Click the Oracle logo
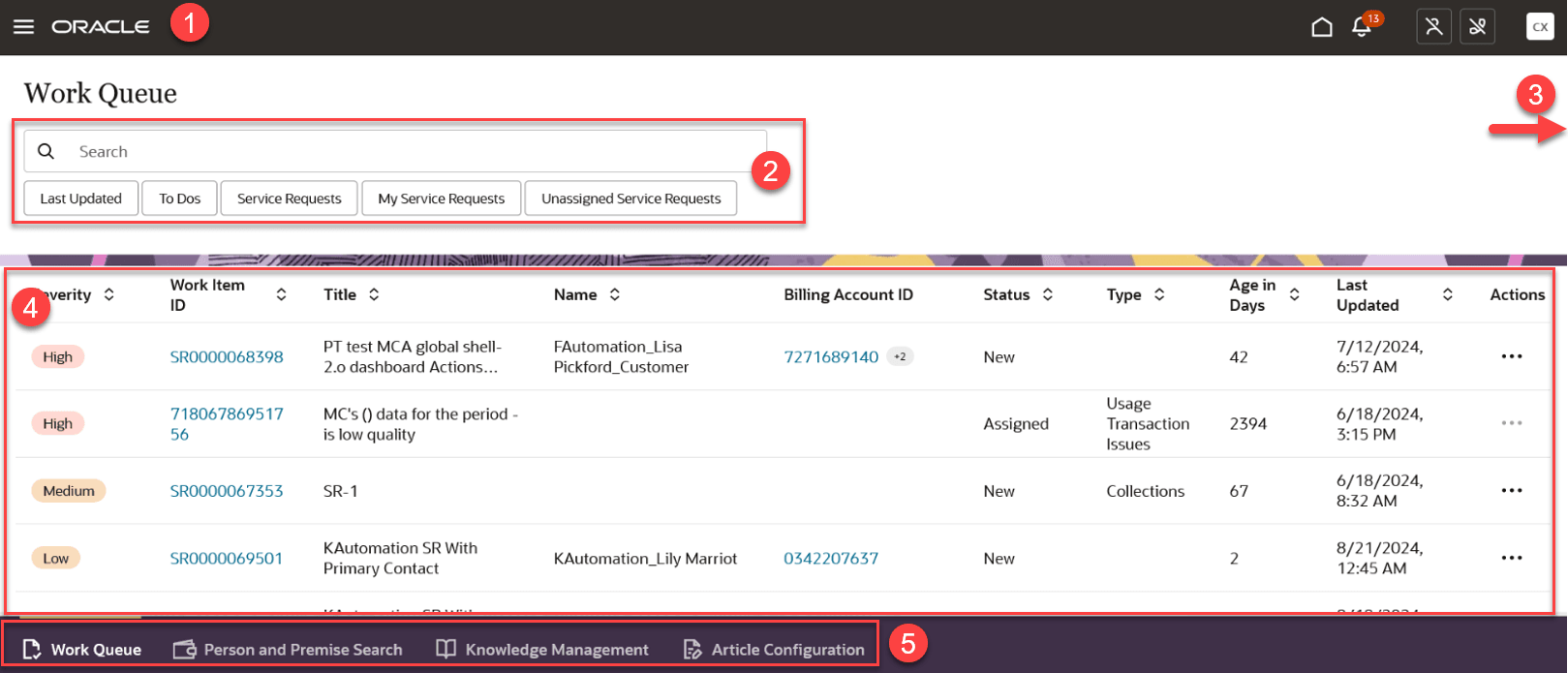 (x=101, y=27)
